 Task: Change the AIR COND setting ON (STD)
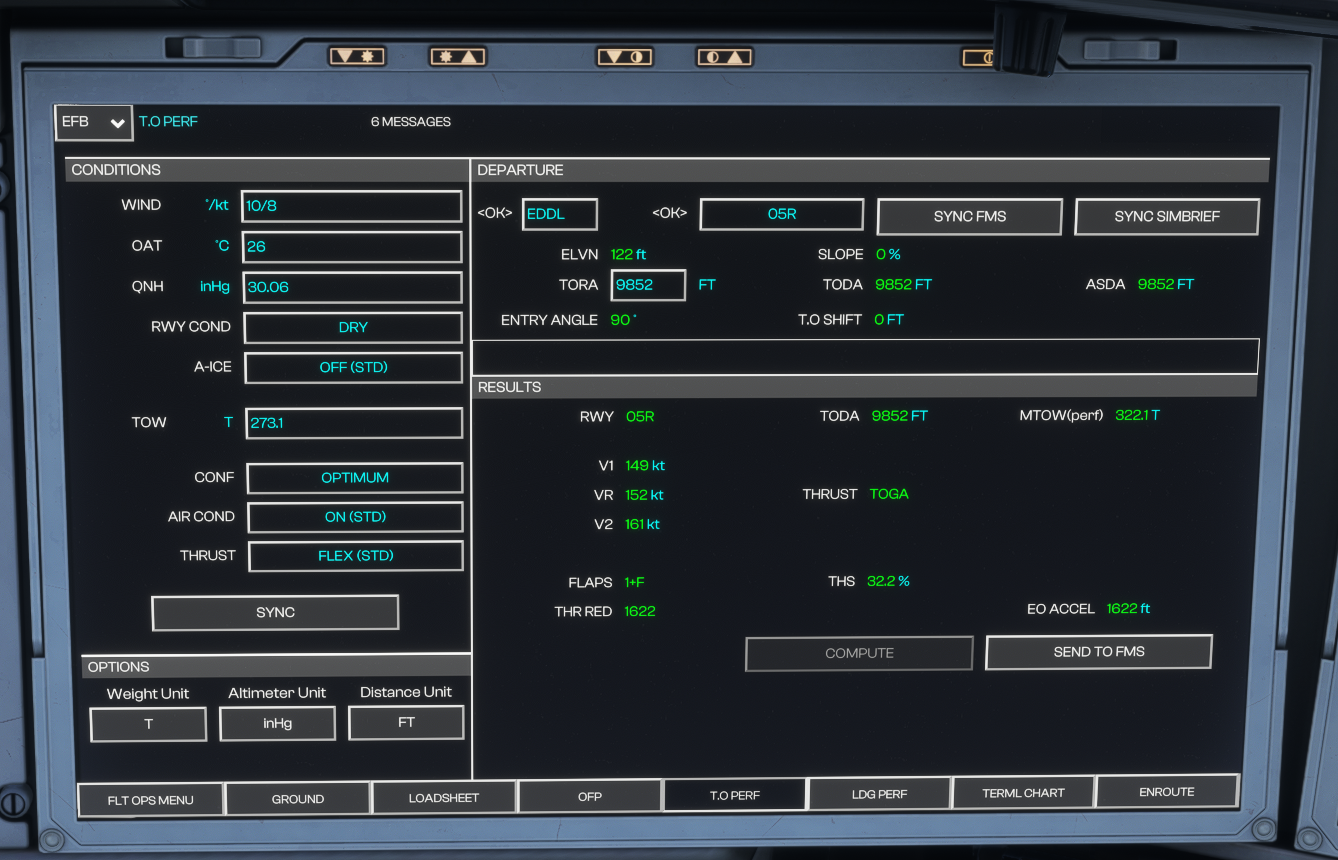coord(355,517)
